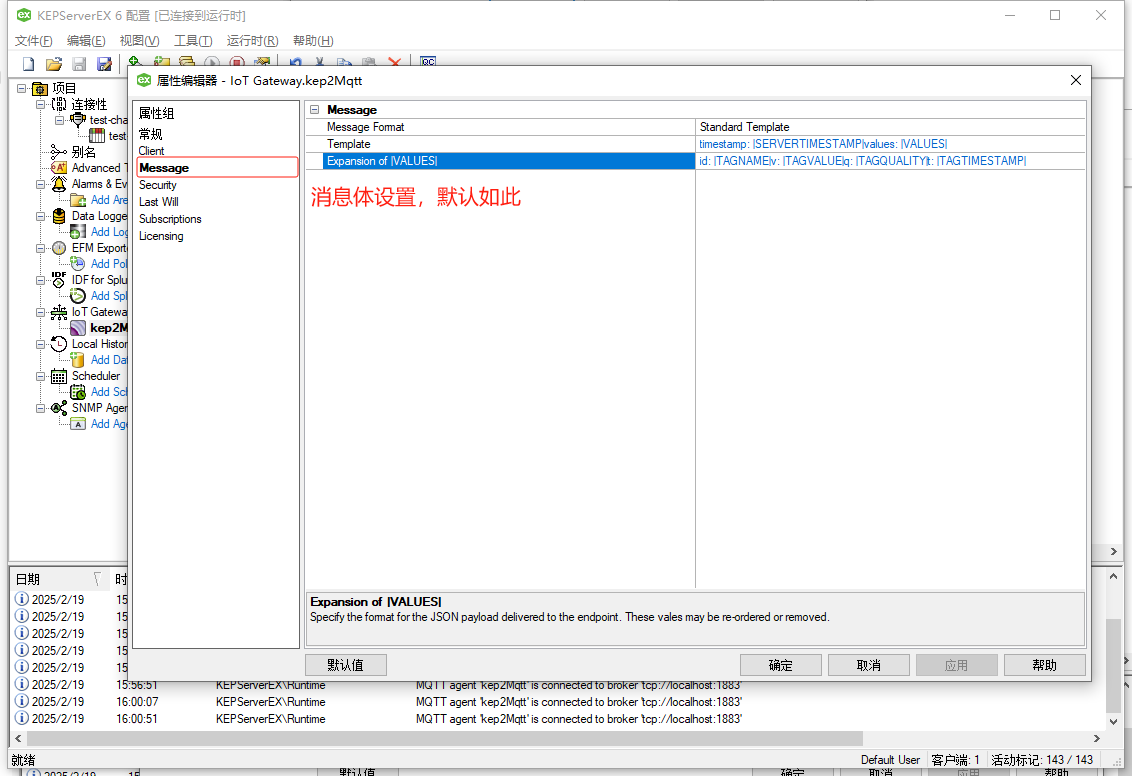Screen dimensions: 1132x776
Task: Collapse the Data Logger node
Action: tap(40, 216)
